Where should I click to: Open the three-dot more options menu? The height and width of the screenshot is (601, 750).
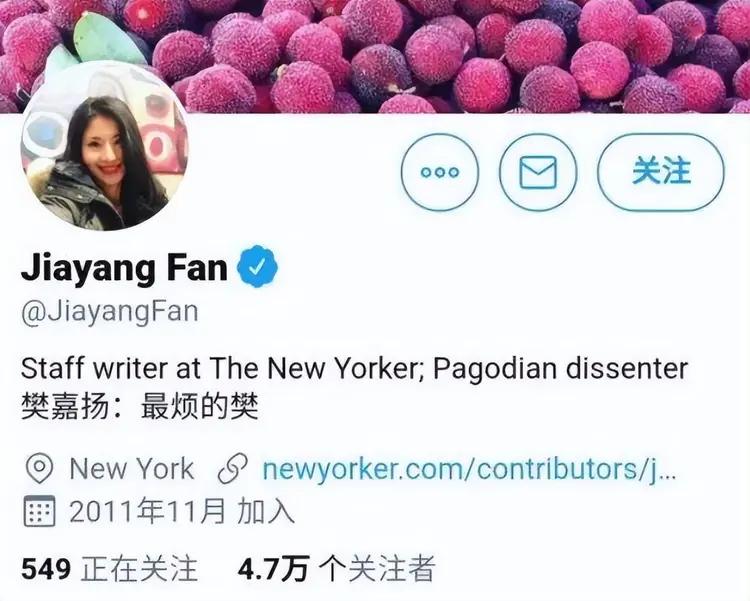(x=439, y=172)
